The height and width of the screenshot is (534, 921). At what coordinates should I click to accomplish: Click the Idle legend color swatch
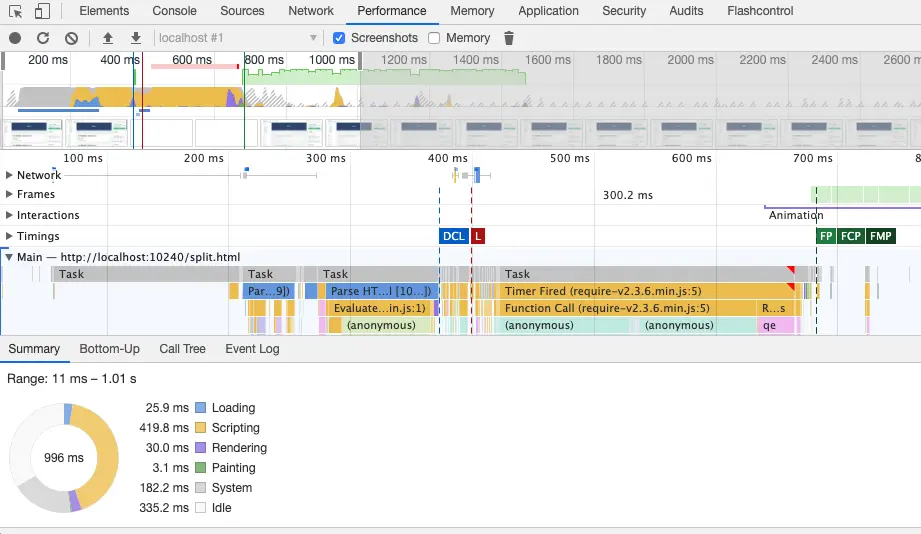pos(200,508)
